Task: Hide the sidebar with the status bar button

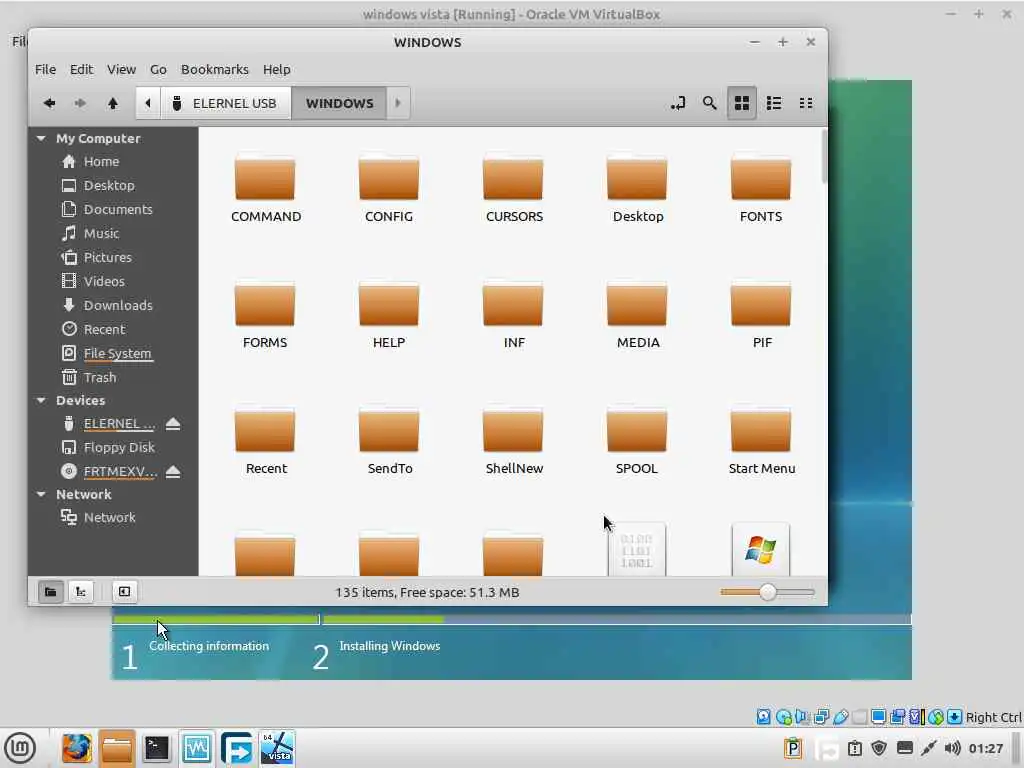Action: [x=124, y=592]
